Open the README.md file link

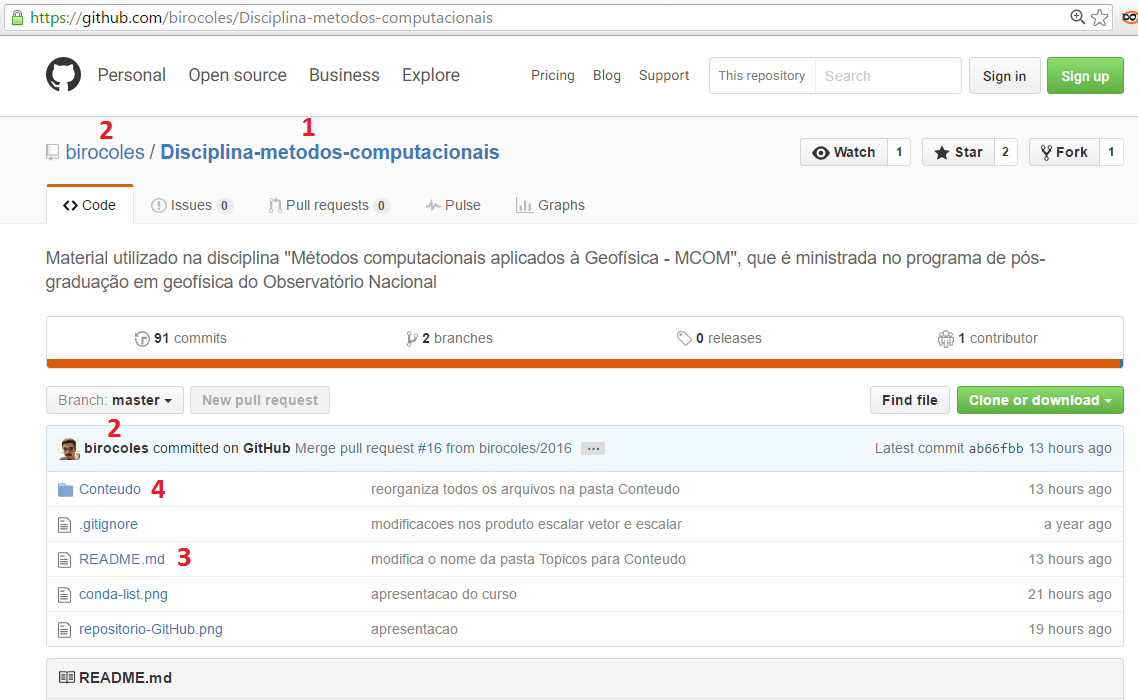tap(122, 559)
